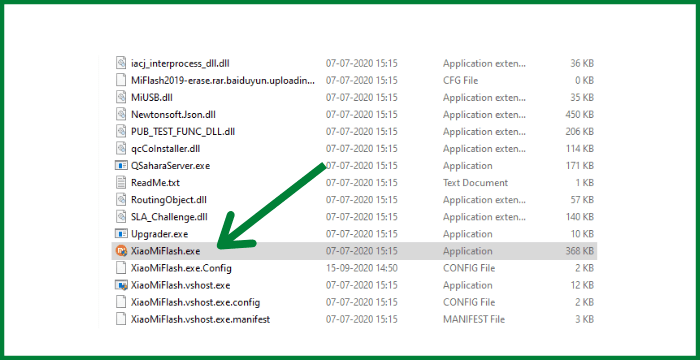Click the Application type of QSaharaServer.exe

pos(467,166)
